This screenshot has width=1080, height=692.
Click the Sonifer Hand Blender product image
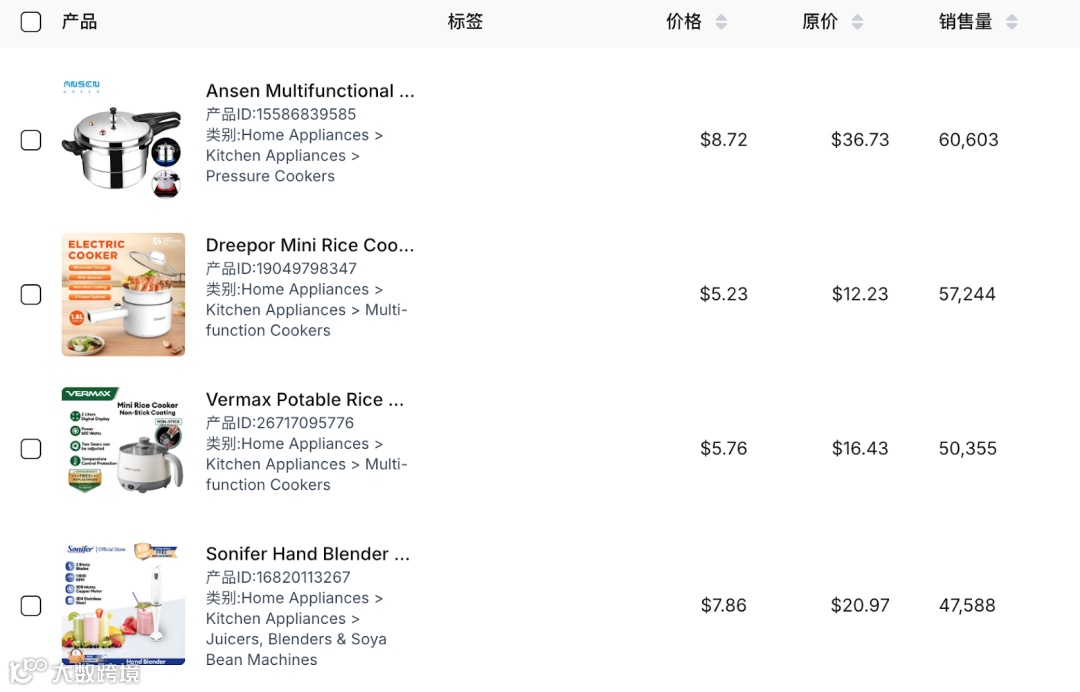click(123, 604)
